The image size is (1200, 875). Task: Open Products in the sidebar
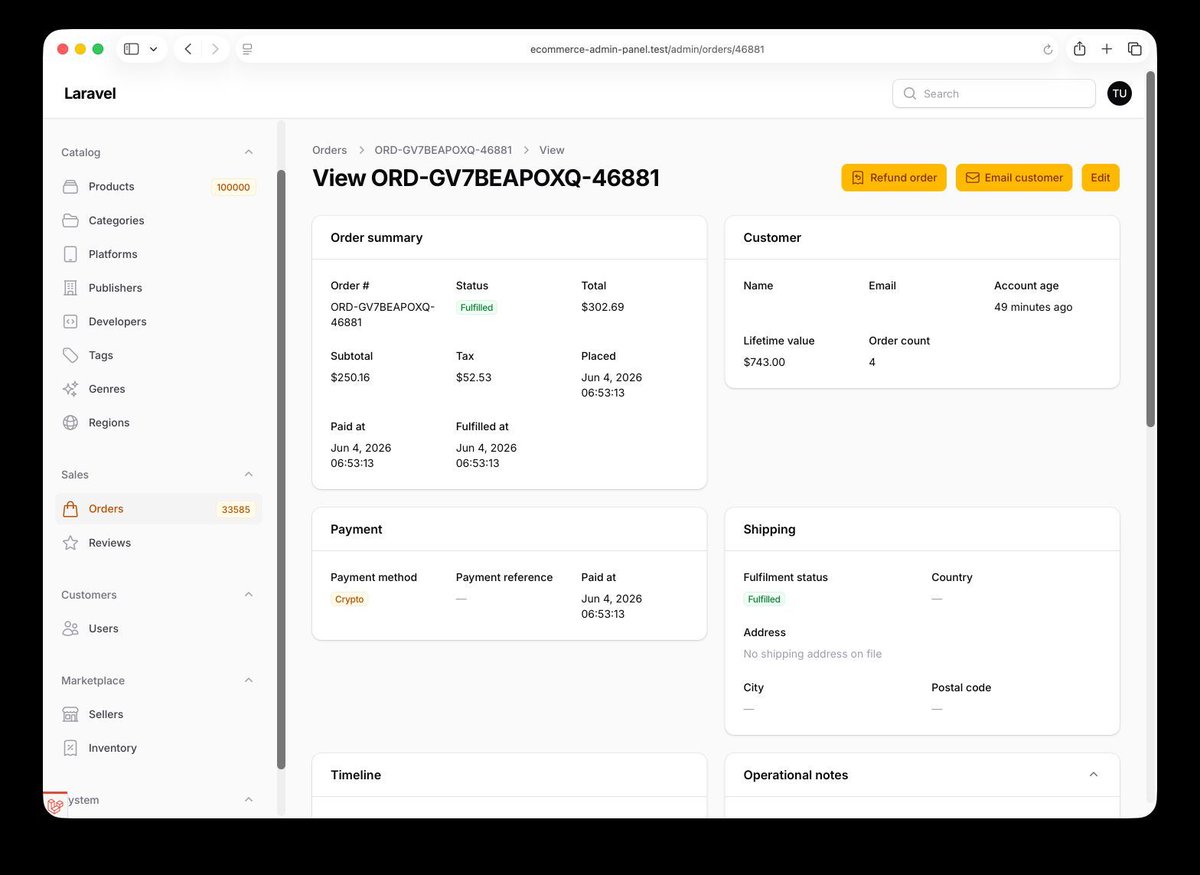coord(159,187)
